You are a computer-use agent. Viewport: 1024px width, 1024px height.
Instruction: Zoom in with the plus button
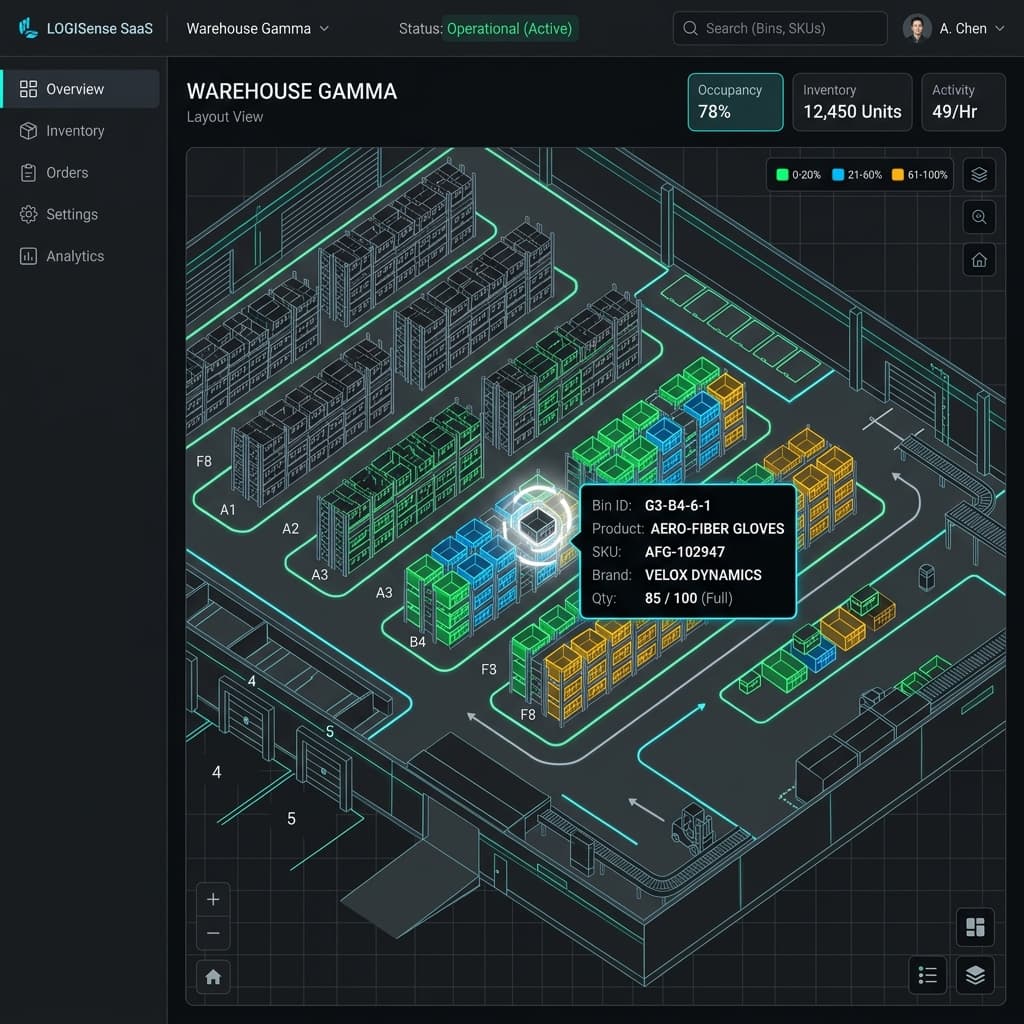pos(213,899)
